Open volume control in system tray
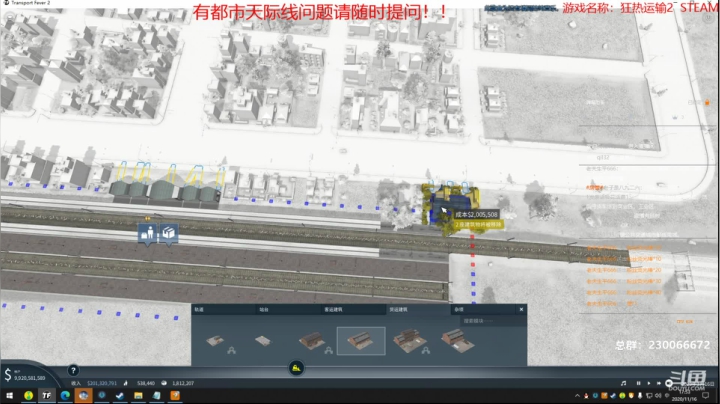The image size is (720, 404). pyautogui.click(x=658, y=396)
